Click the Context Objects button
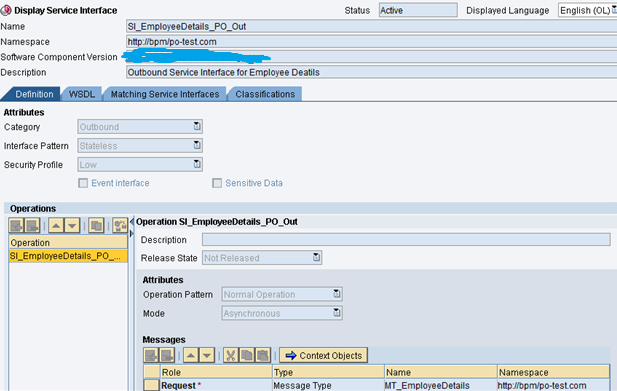The height and width of the screenshot is (391, 617). (323, 356)
